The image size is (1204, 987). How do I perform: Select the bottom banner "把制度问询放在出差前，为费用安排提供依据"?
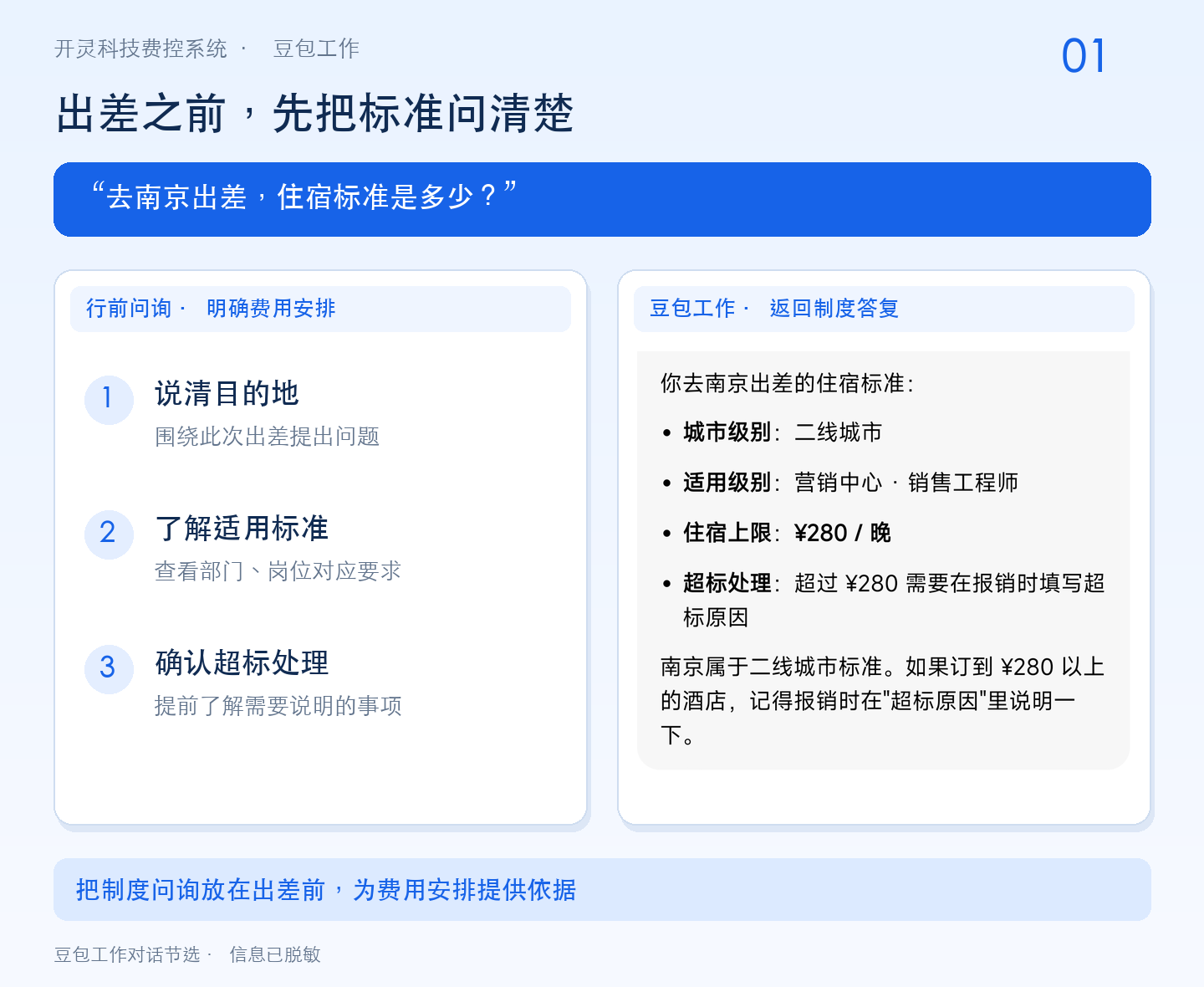tap(602, 890)
